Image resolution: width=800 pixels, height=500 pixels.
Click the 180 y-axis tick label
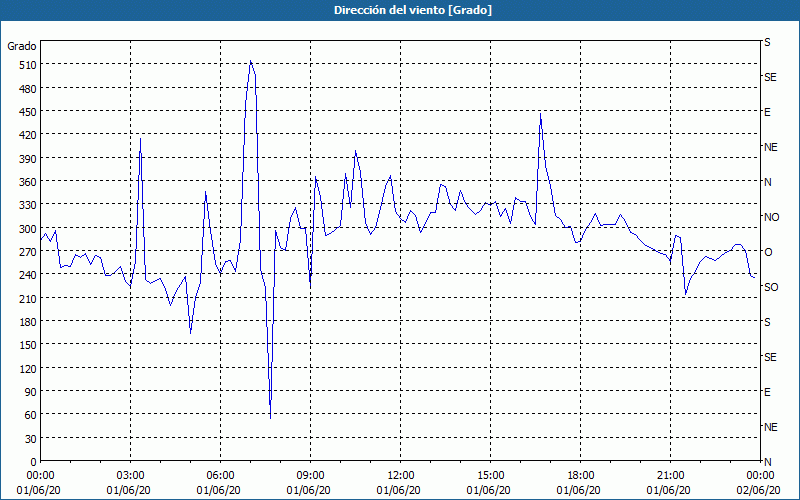pos(28,322)
